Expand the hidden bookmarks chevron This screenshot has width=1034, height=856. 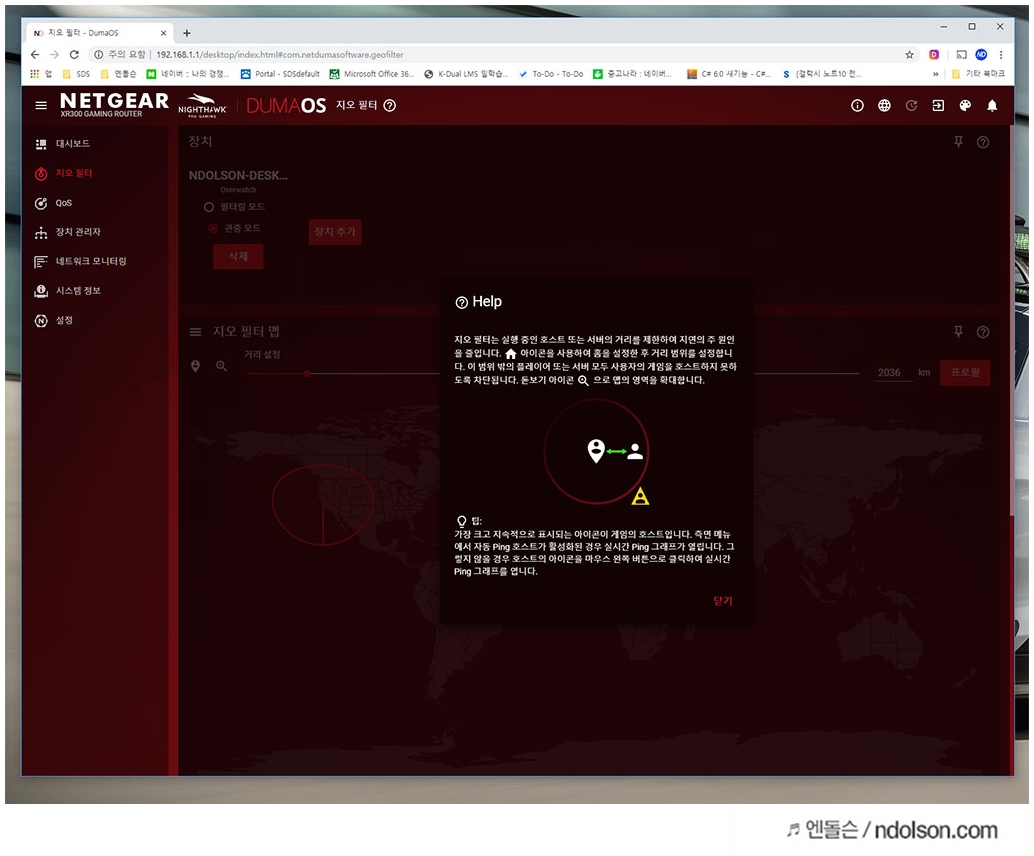tap(936, 74)
